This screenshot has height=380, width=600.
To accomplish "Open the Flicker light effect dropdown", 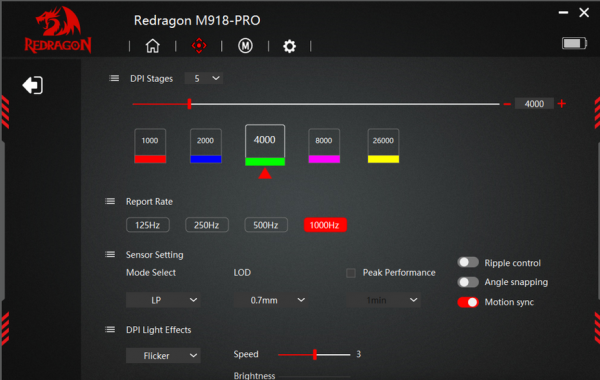I will (x=163, y=356).
